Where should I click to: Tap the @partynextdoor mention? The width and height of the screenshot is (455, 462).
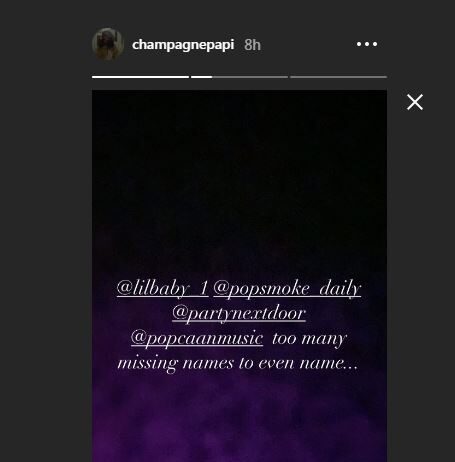tap(239, 313)
